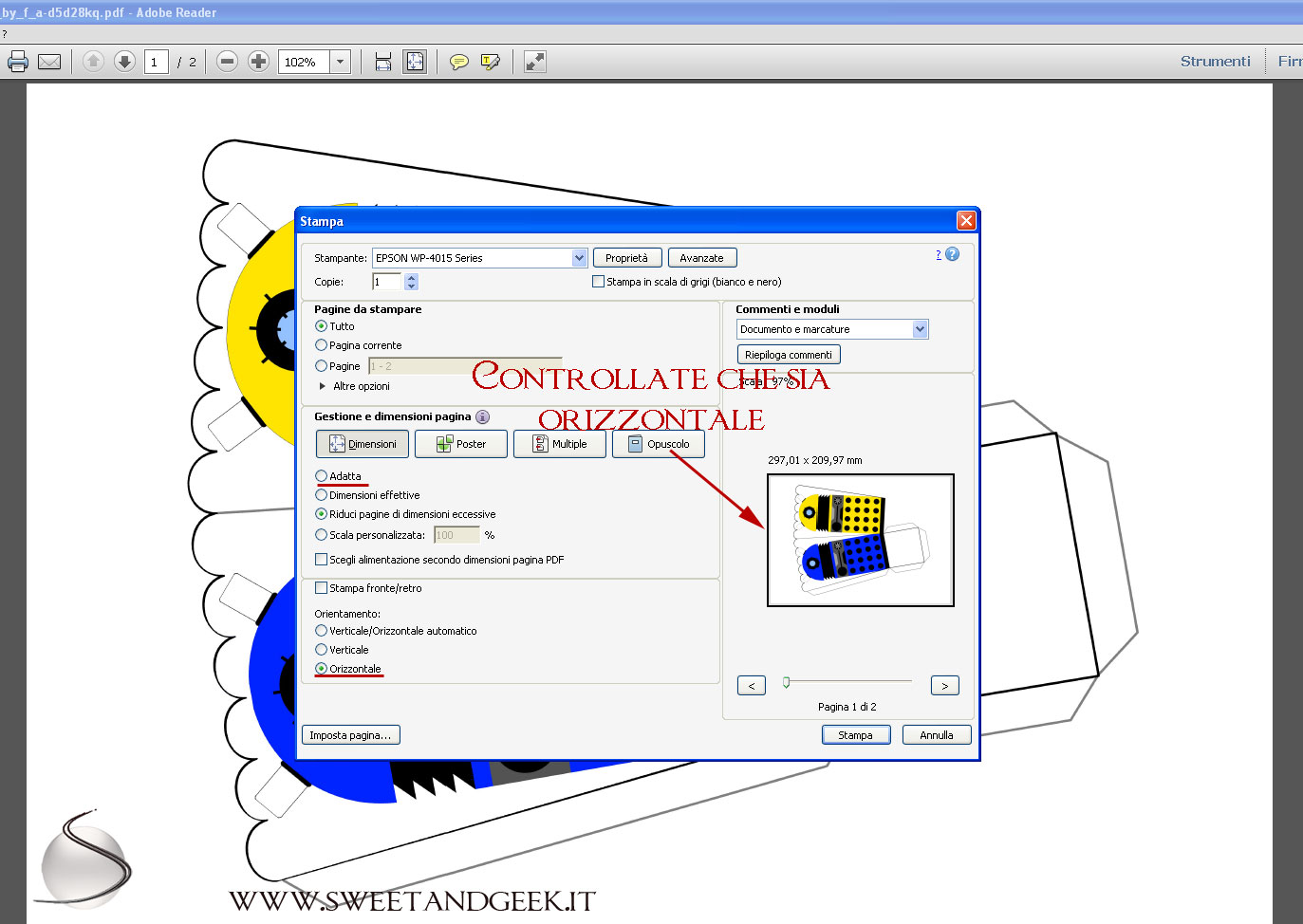Expand Altre opzioni section
The image size is (1303, 924).
click(323, 386)
